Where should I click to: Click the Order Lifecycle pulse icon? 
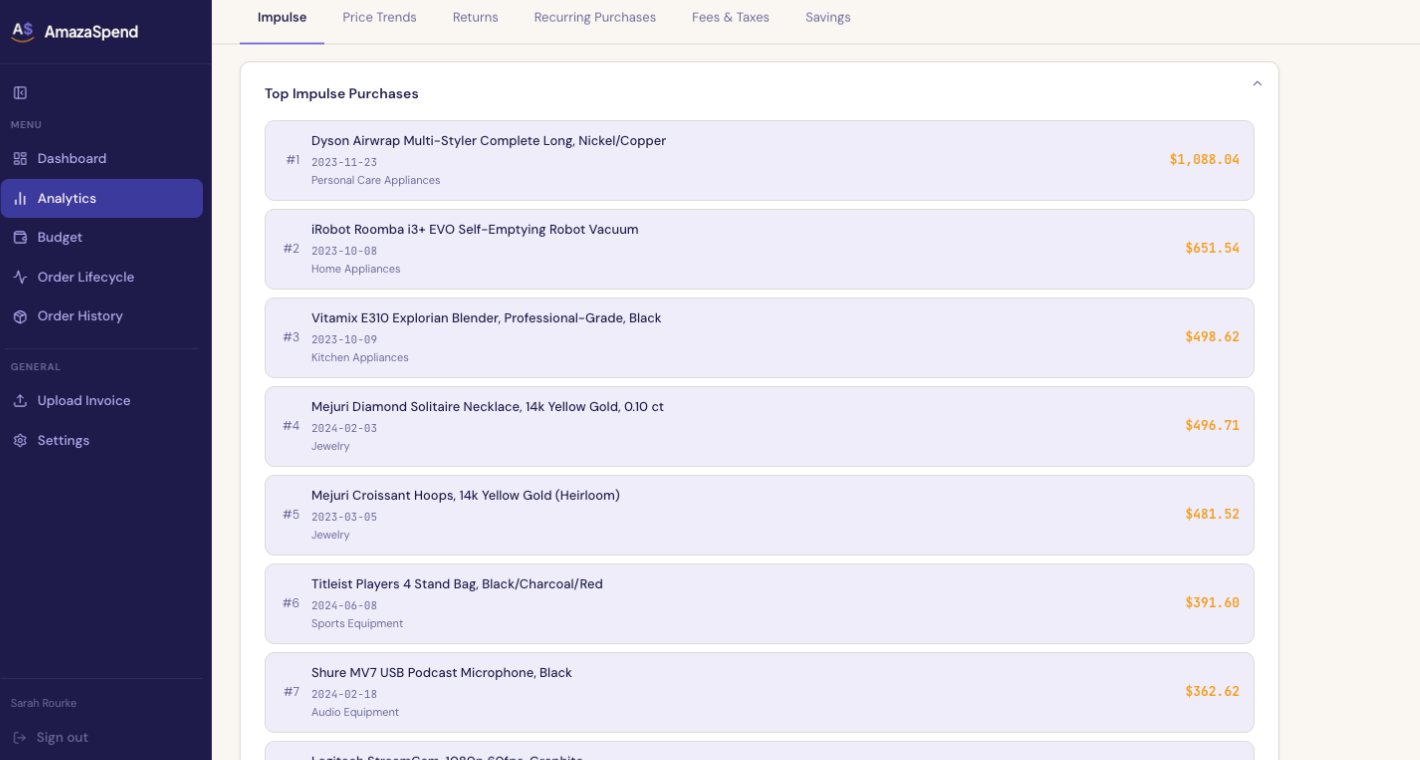pyautogui.click(x=20, y=277)
